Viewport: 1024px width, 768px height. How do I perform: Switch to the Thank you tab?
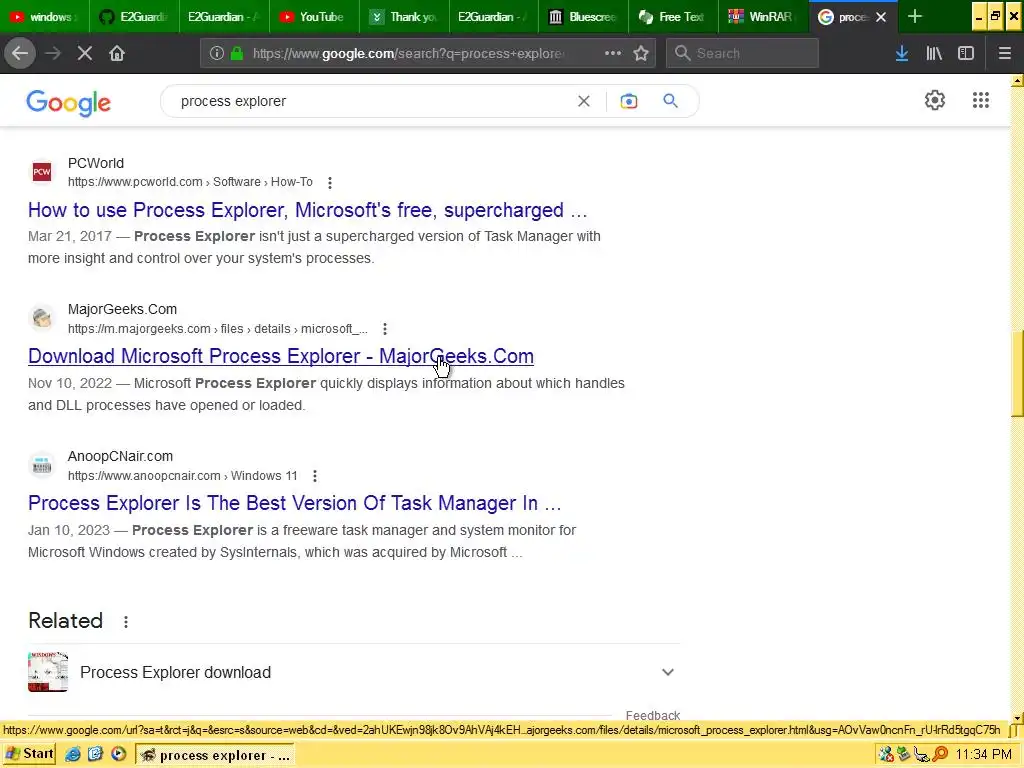[404, 17]
